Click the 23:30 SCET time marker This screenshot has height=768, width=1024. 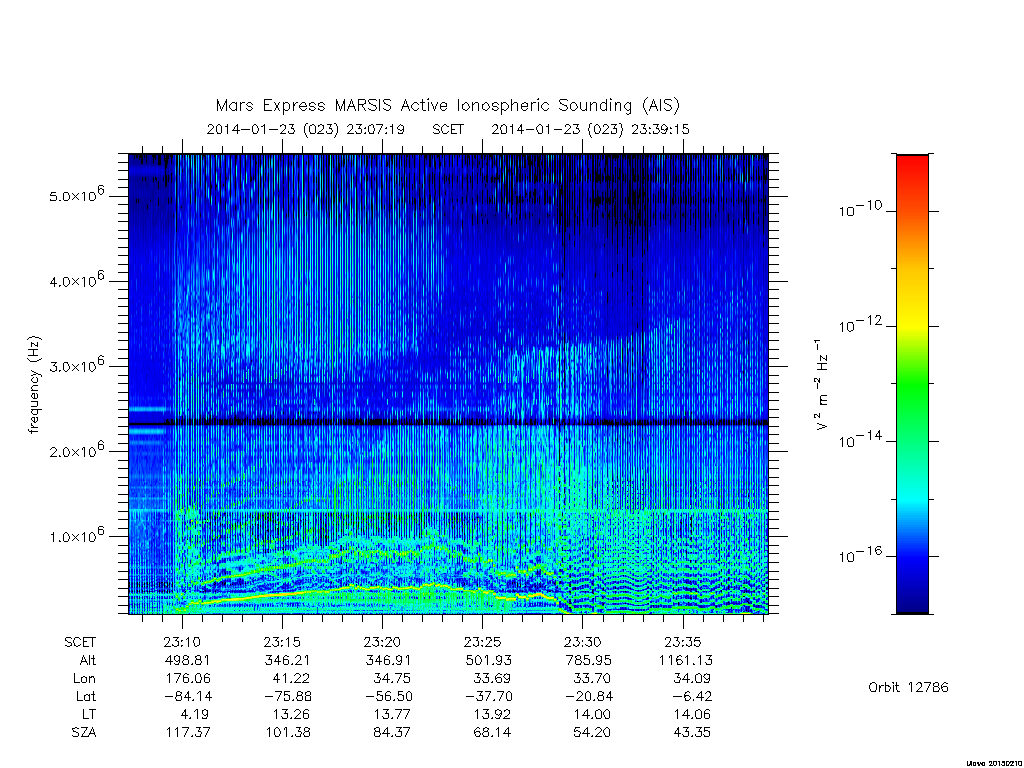pos(583,642)
